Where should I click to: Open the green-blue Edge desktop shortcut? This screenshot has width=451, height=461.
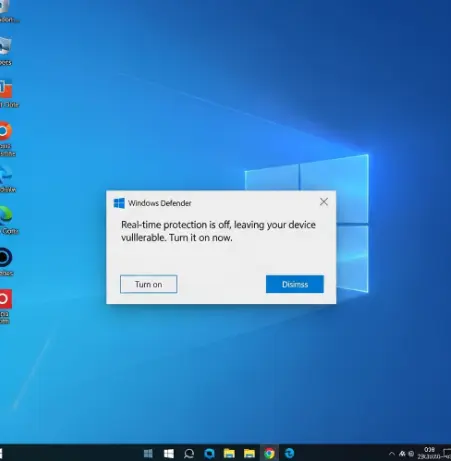(x=6, y=215)
